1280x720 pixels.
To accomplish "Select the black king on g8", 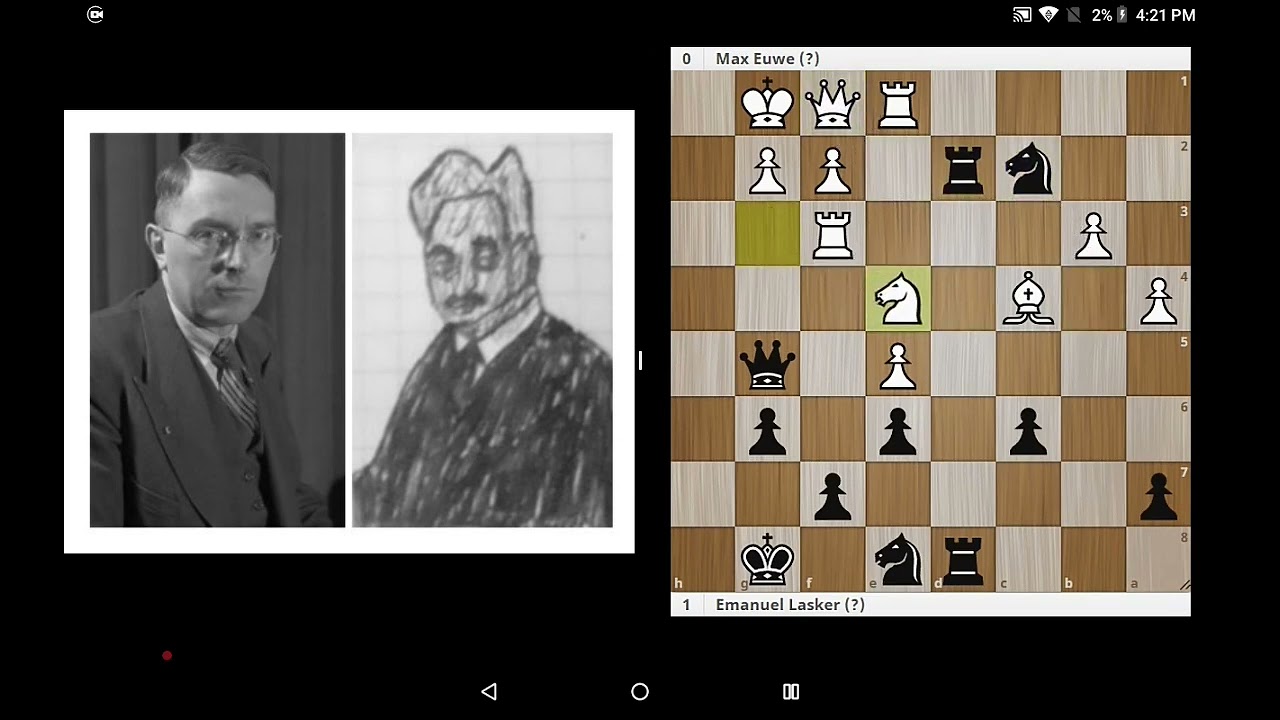I will [768, 558].
